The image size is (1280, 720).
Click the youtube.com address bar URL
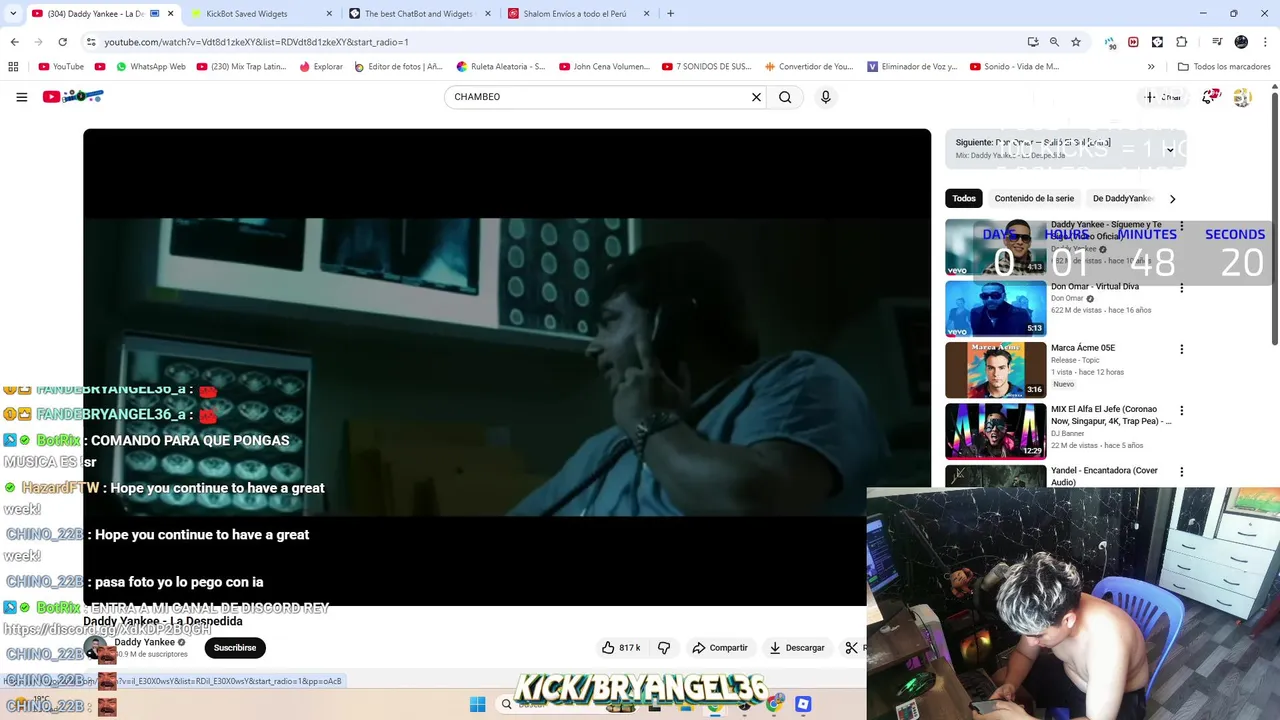pyautogui.click(x=256, y=42)
